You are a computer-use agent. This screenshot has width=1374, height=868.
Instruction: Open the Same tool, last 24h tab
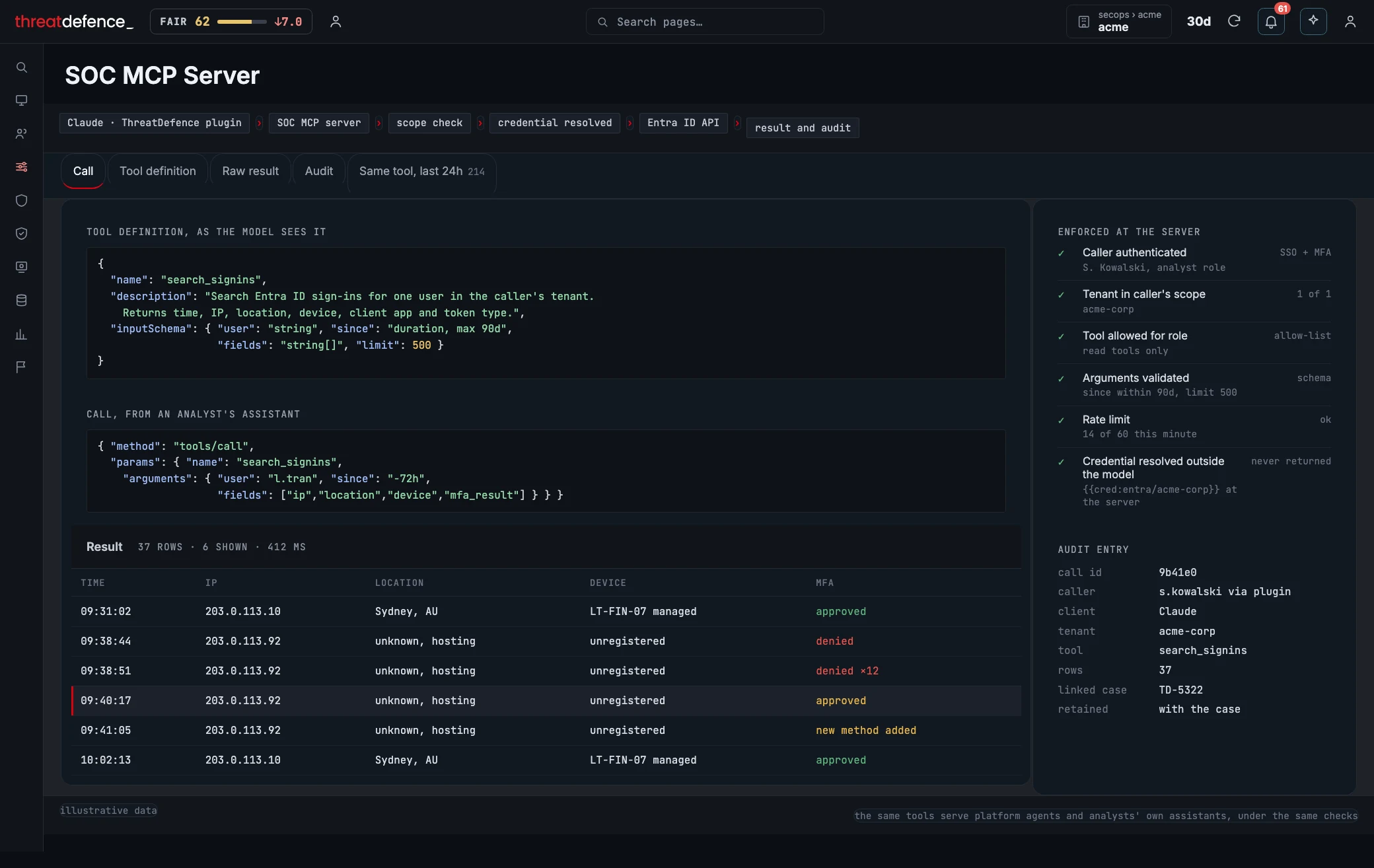pos(421,171)
